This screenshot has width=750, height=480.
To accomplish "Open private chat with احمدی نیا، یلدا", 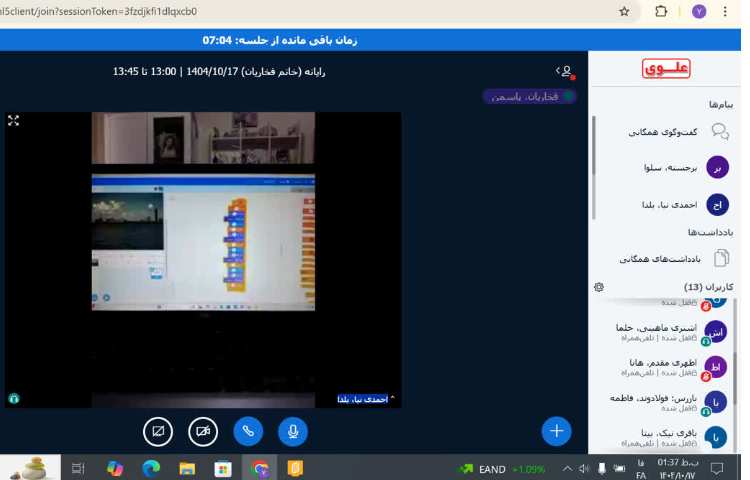I will [x=663, y=205].
